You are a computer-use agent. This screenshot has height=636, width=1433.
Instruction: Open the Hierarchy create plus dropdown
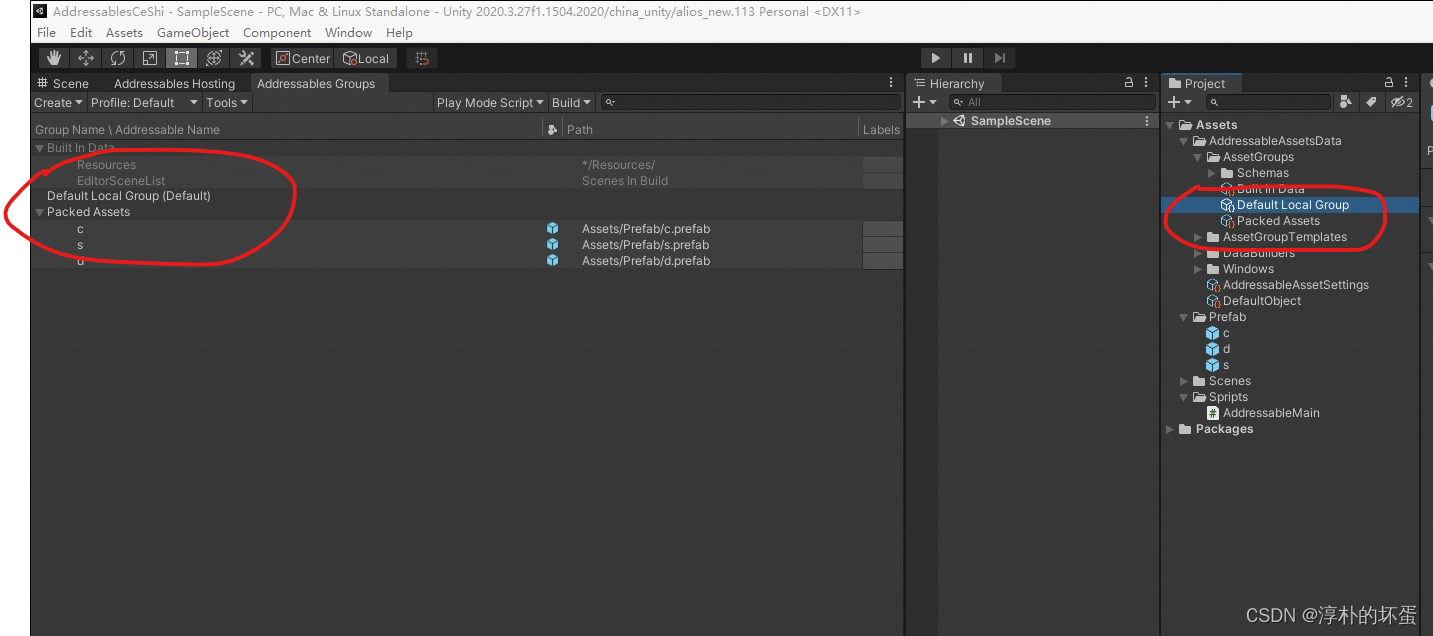pos(925,102)
